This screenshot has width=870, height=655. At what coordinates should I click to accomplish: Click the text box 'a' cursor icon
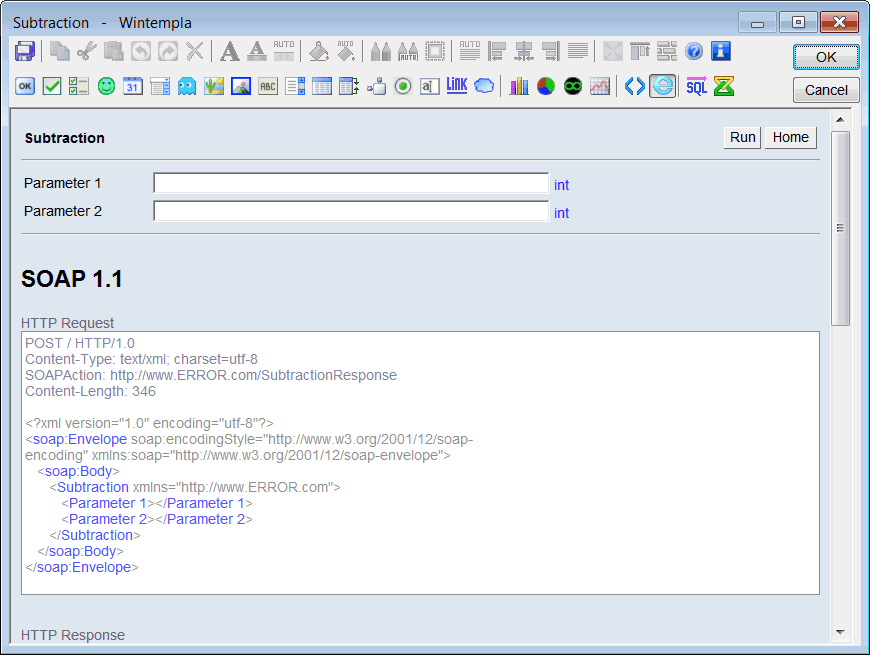430,87
